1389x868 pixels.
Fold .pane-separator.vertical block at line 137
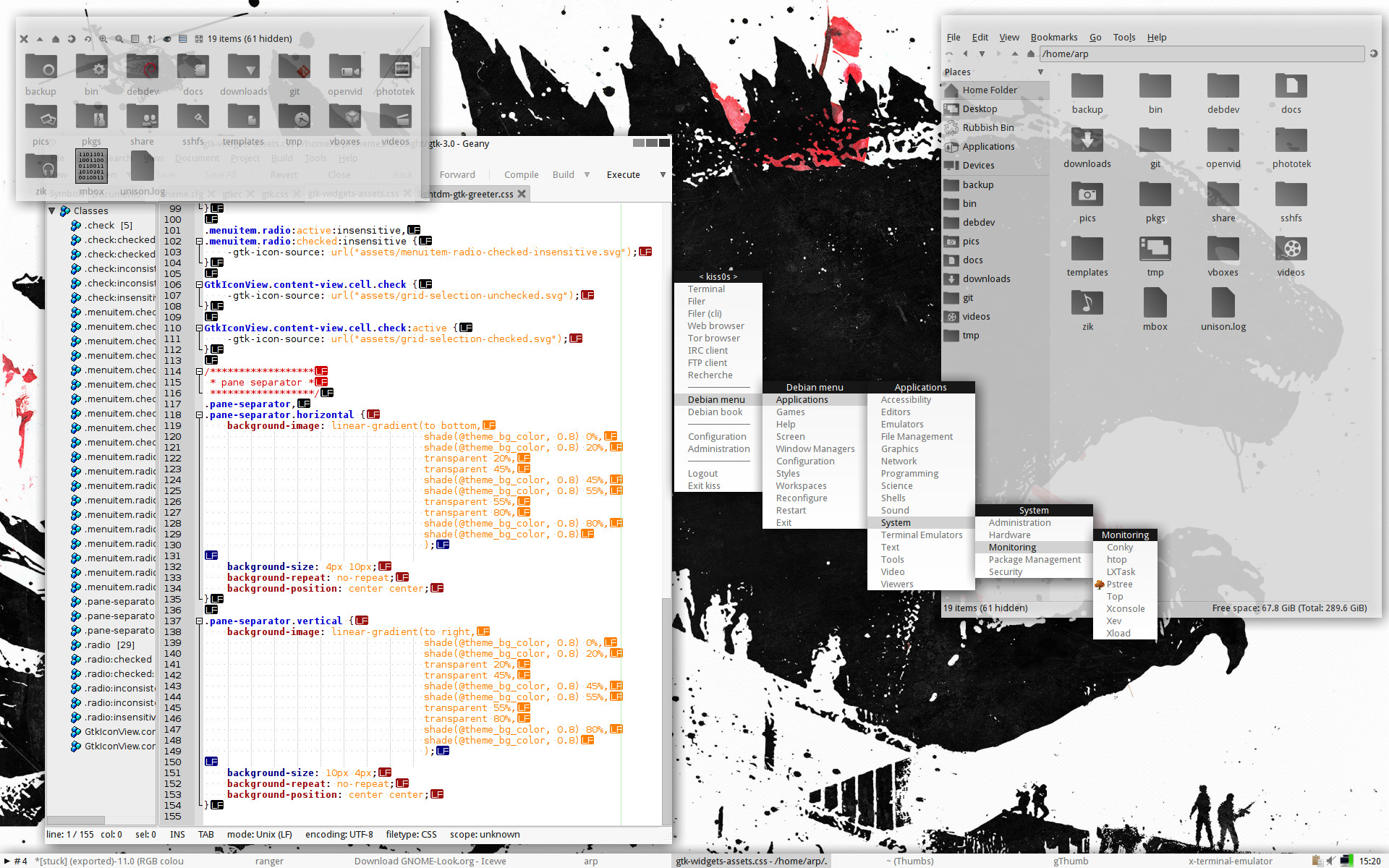click(199, 621)
